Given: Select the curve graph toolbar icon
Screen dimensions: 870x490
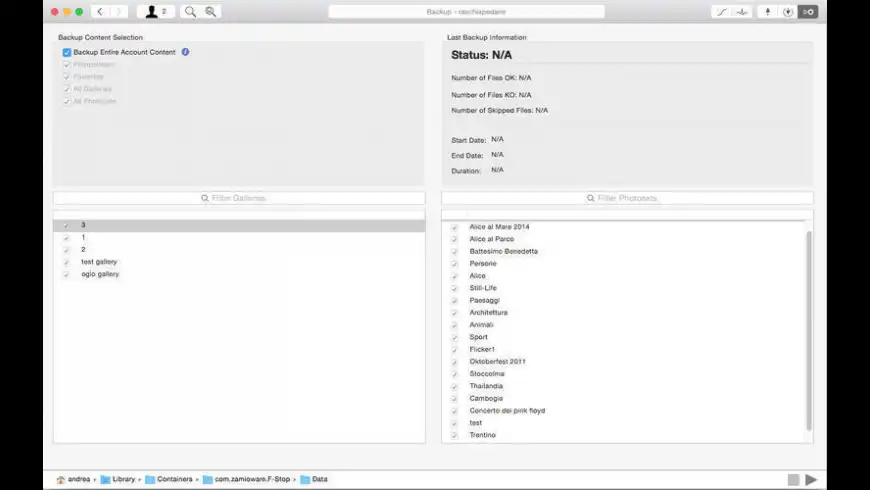Looking at the screenshot, I should (721, 12).
